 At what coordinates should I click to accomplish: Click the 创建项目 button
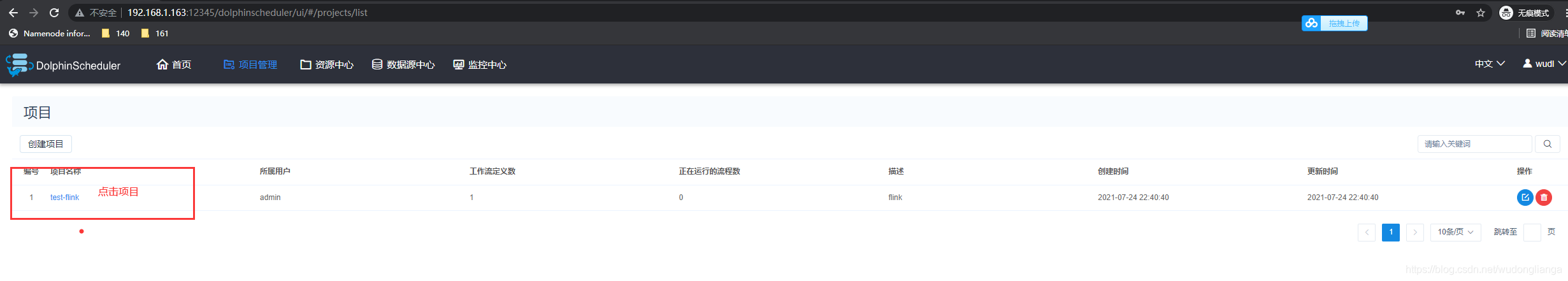[x=46, y=144]
